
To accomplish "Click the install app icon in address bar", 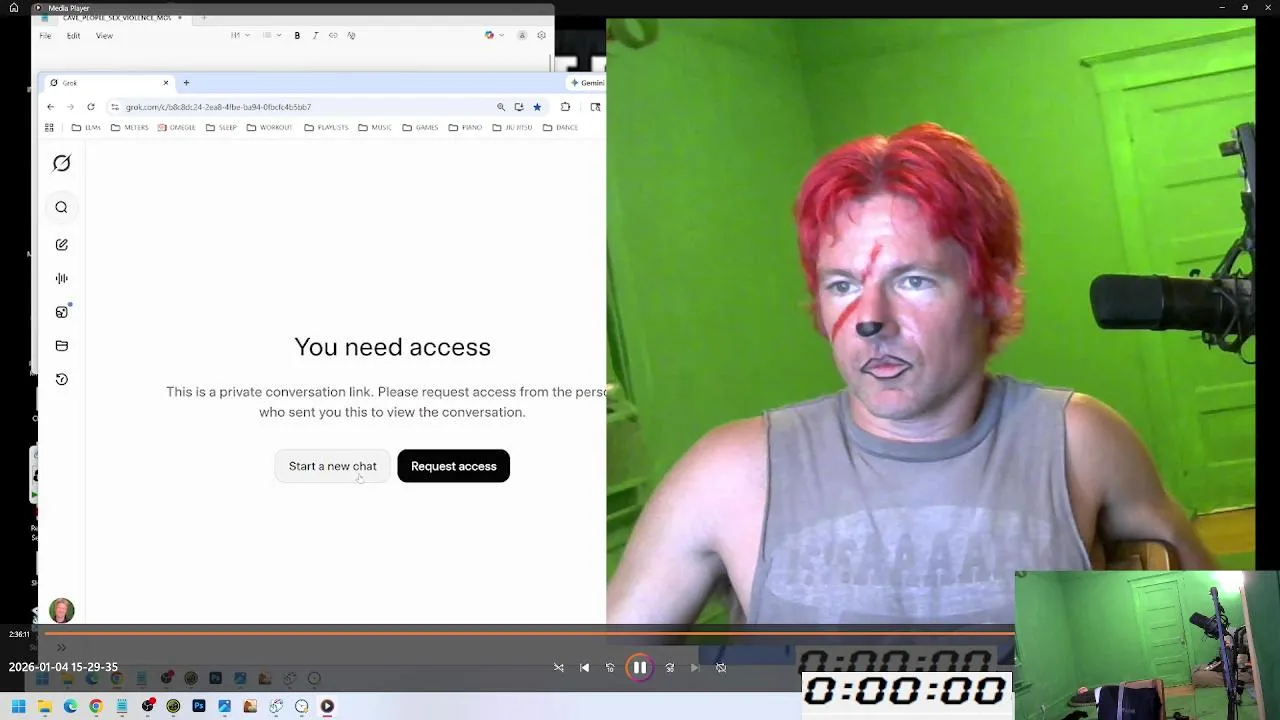I will click(x=518, y=107).
